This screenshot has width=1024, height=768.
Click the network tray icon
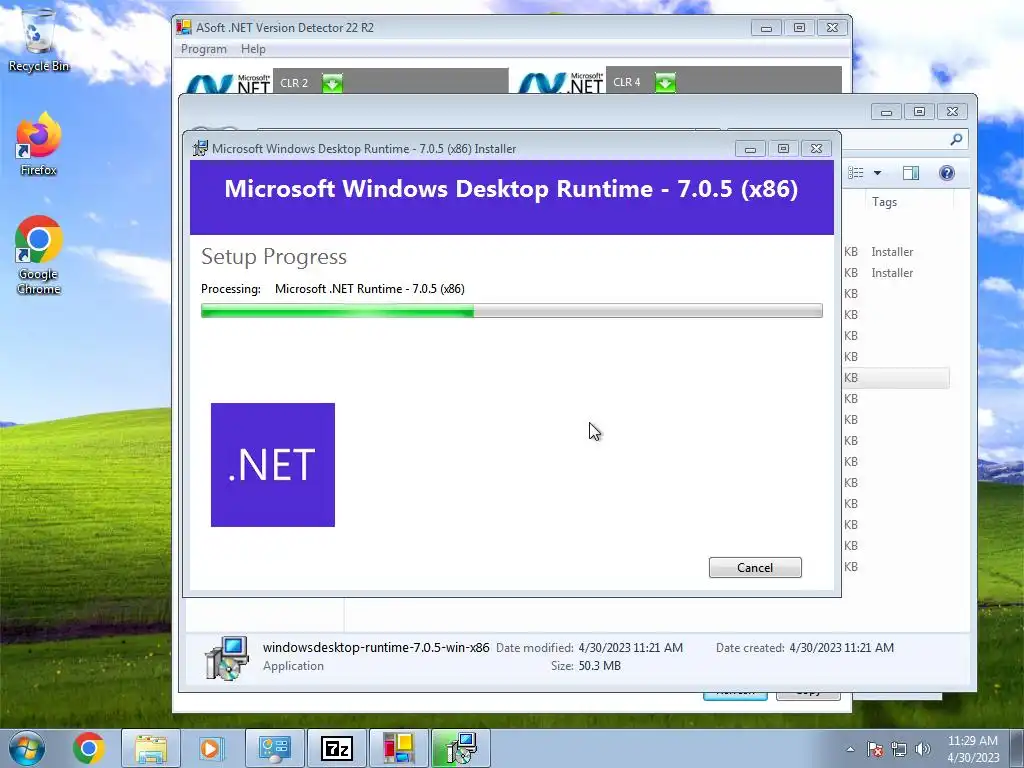pos(899,749)
